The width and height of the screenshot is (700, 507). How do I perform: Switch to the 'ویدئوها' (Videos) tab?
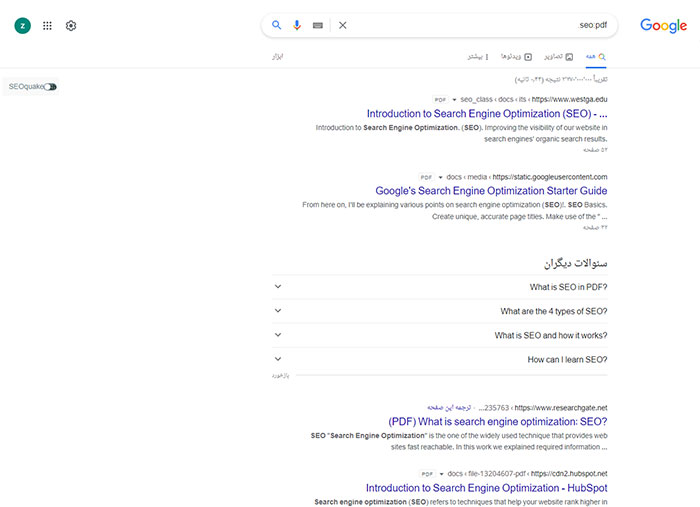(x=517, y=57)
